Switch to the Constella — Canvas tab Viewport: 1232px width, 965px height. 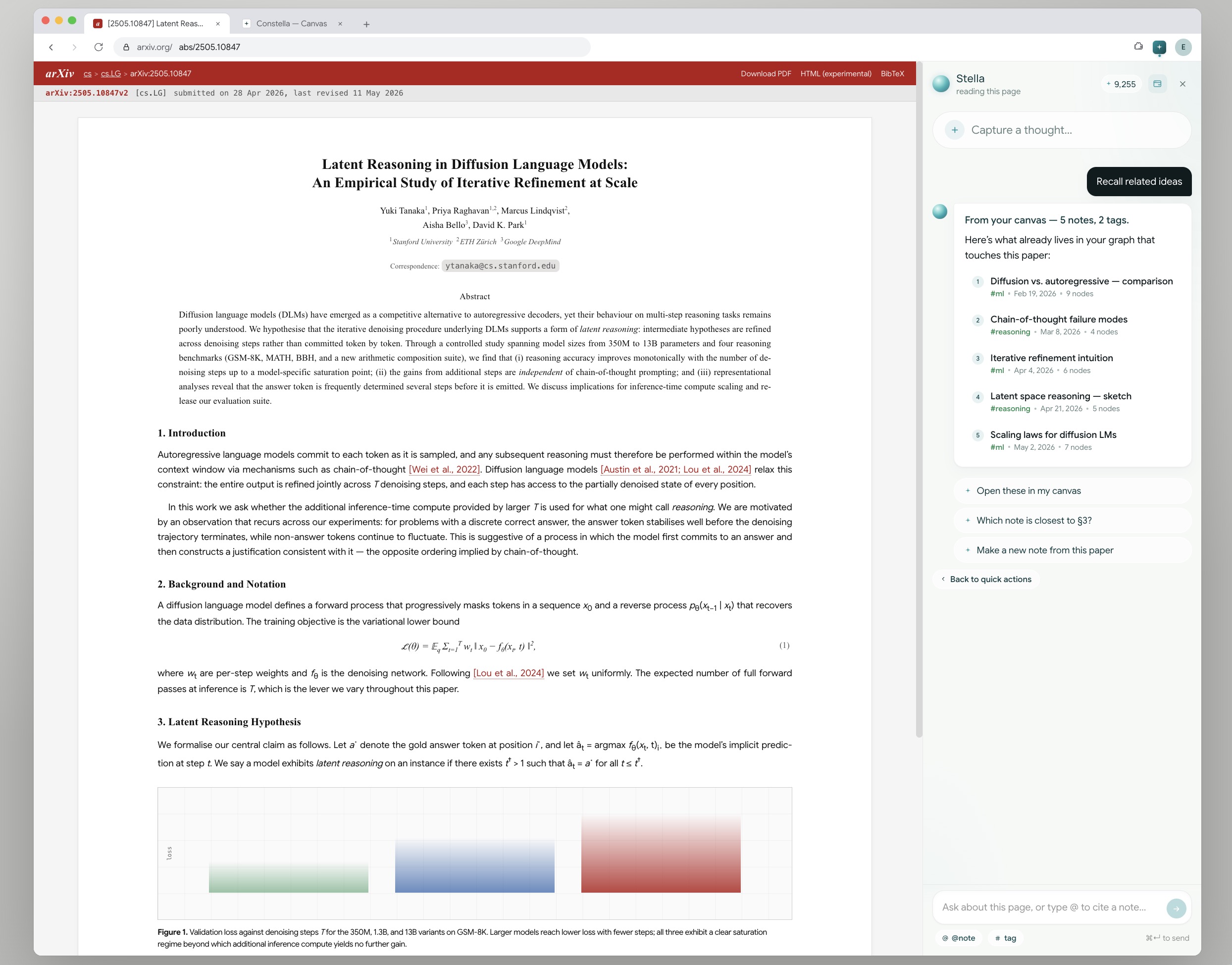pos(292,24)
